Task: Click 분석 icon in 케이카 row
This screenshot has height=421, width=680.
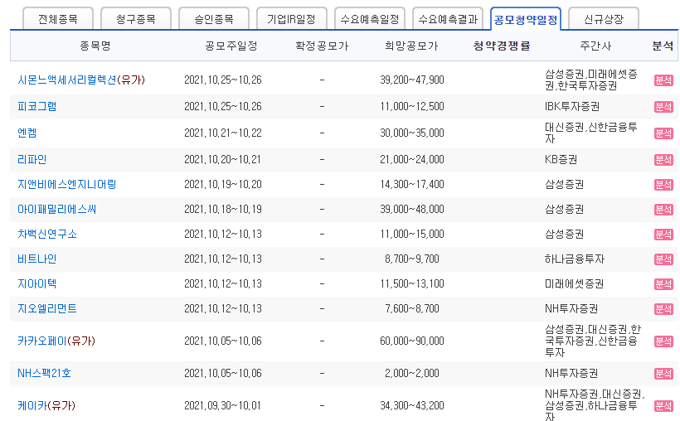Action: [664, 406]
